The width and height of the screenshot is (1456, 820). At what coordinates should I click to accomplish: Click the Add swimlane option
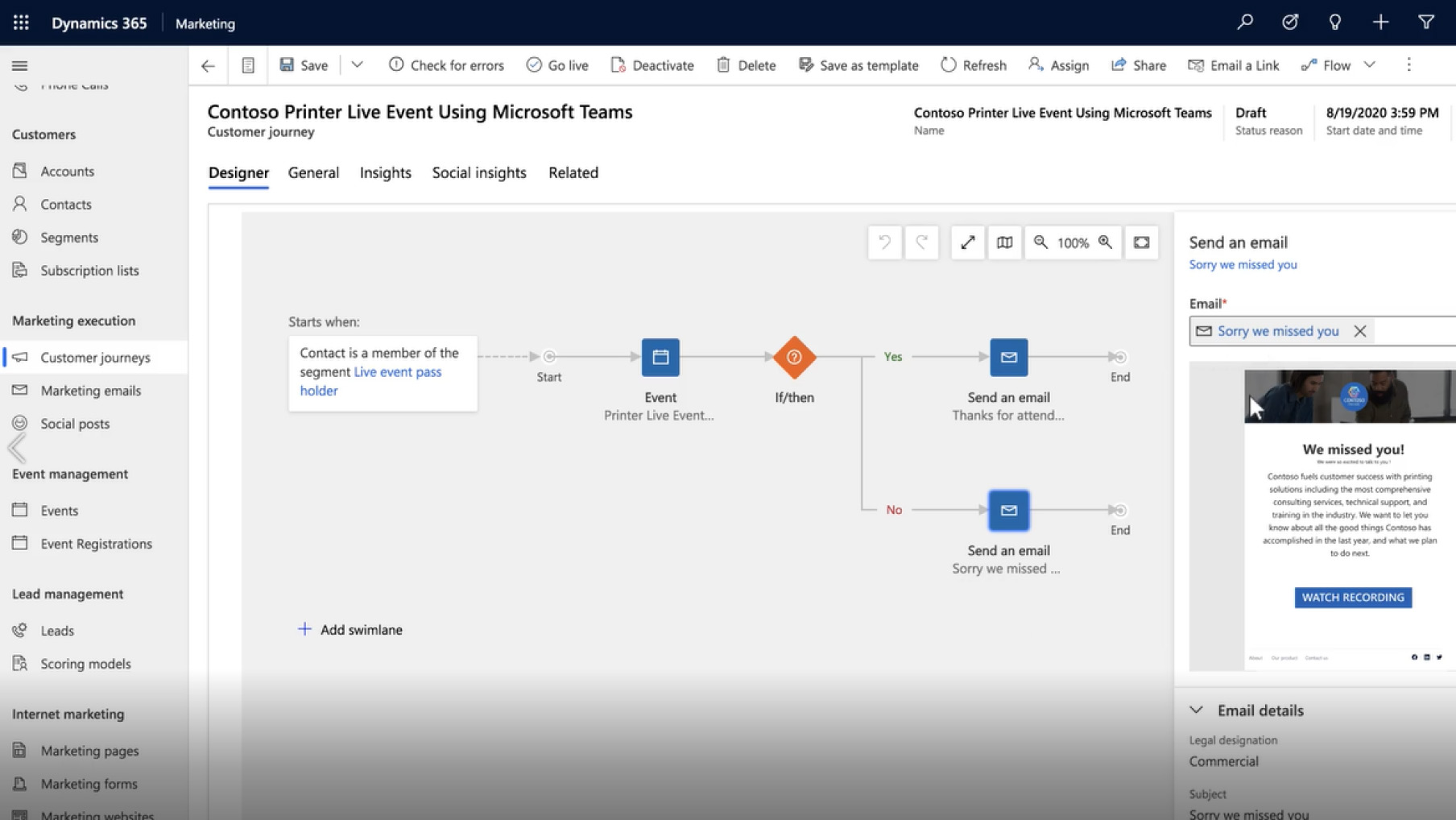350,630
